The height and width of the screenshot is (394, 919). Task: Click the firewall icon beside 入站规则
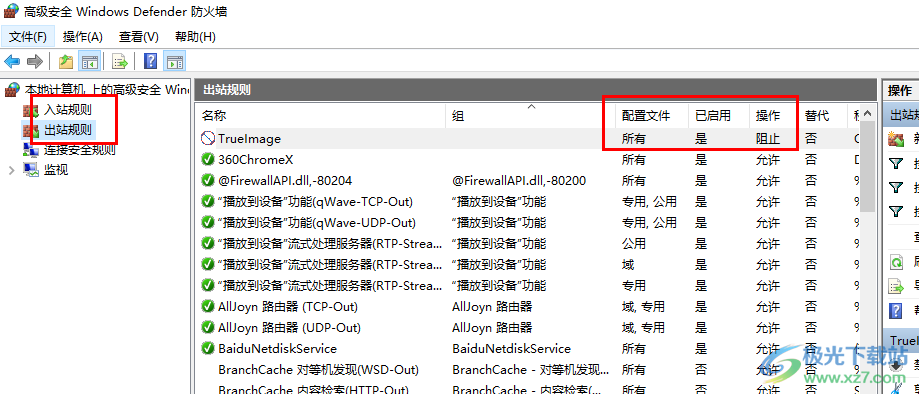(30, 110)
